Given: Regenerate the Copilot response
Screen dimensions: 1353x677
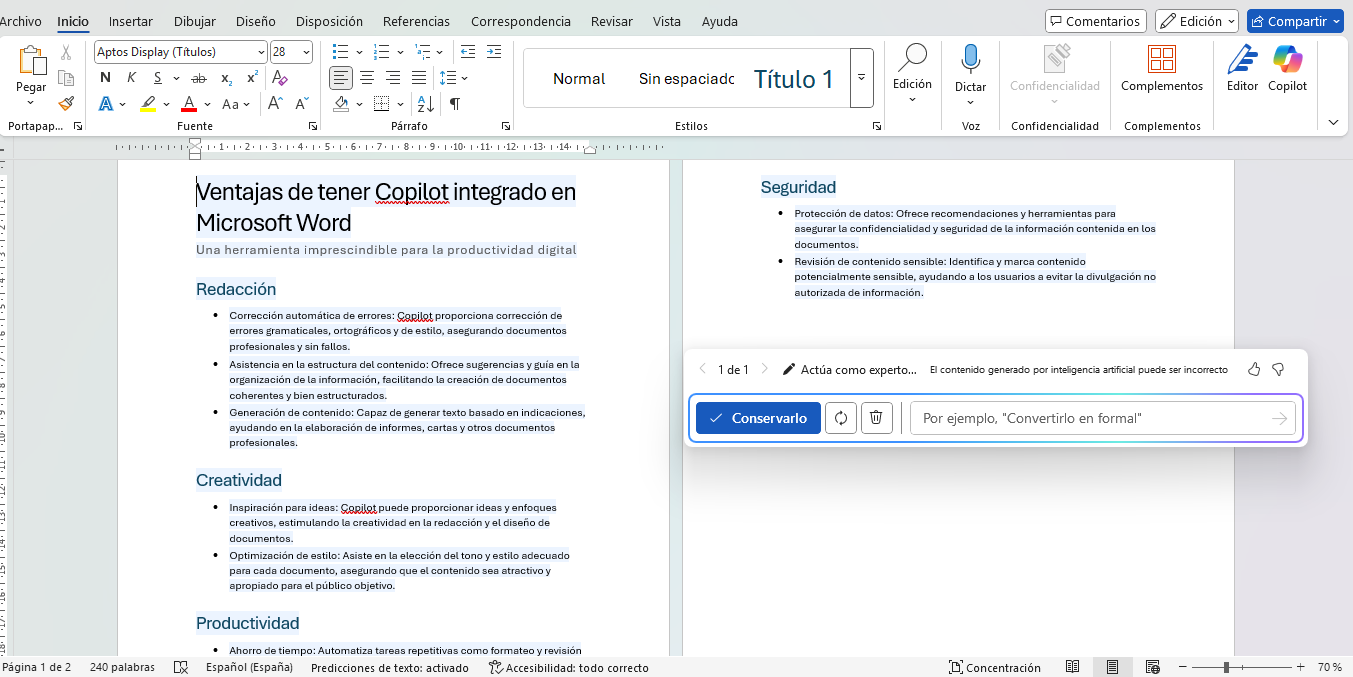Looking at the screenshot, I should (x=841, y=418).
